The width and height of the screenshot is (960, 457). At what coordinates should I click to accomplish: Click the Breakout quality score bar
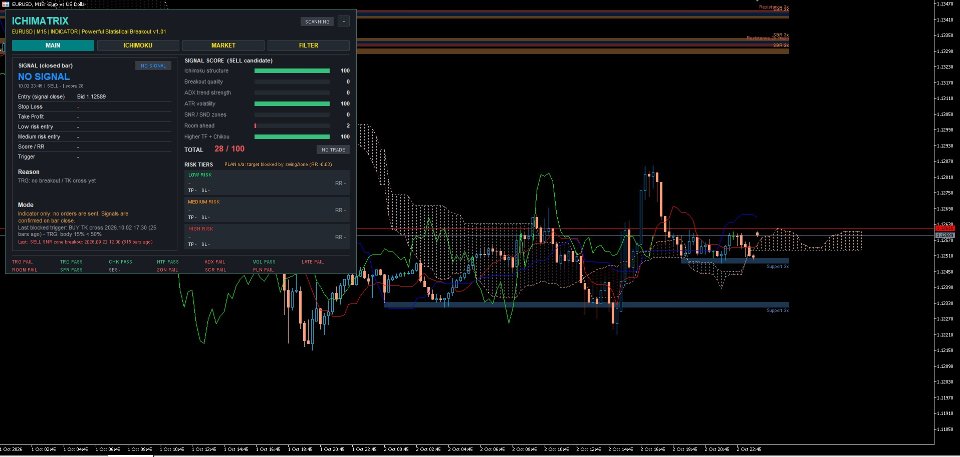(292, 81)
